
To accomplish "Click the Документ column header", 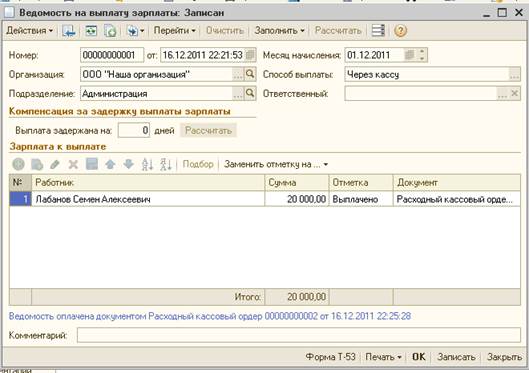I will pos(457,182).
